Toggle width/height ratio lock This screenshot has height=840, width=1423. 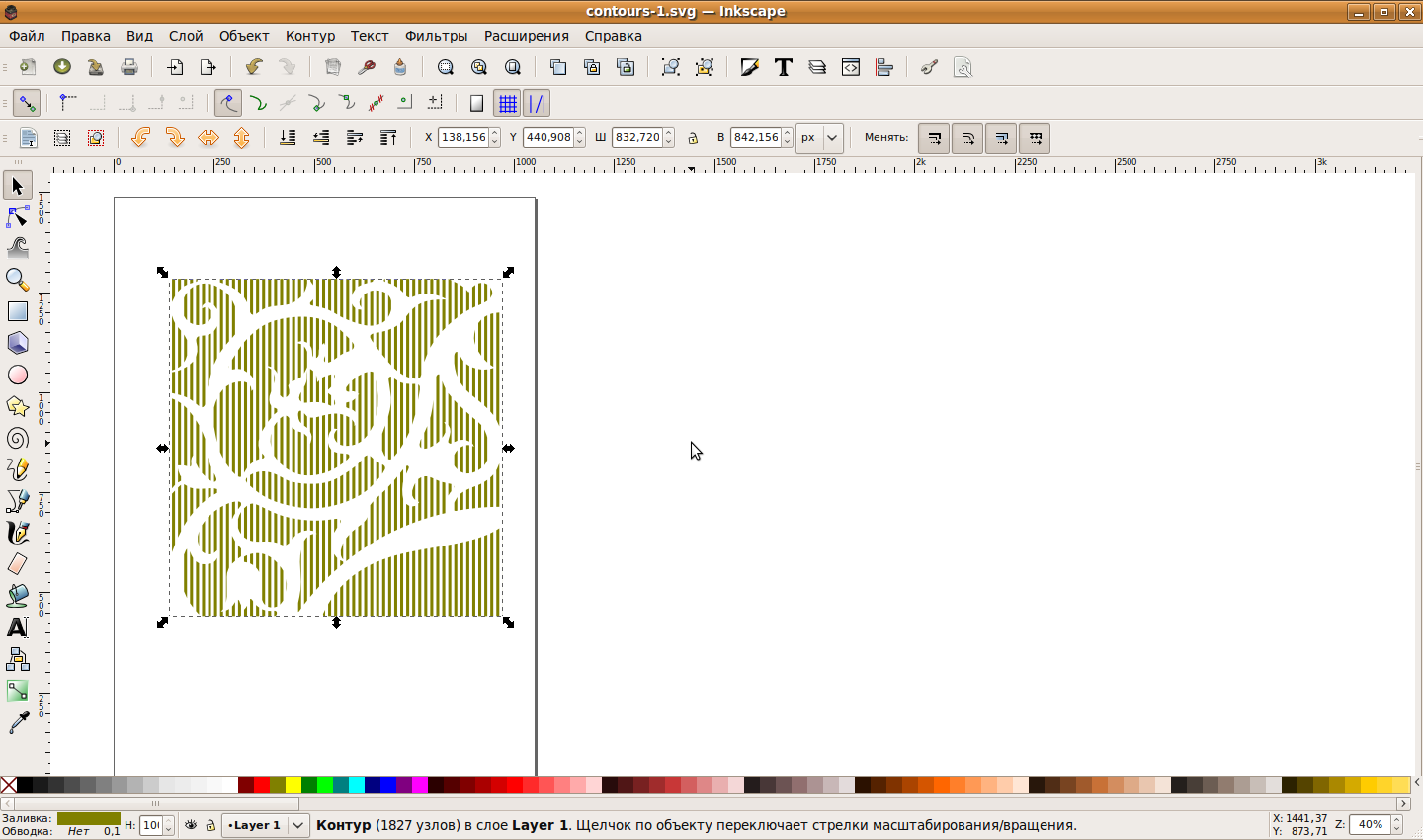(x=693, y=138)
